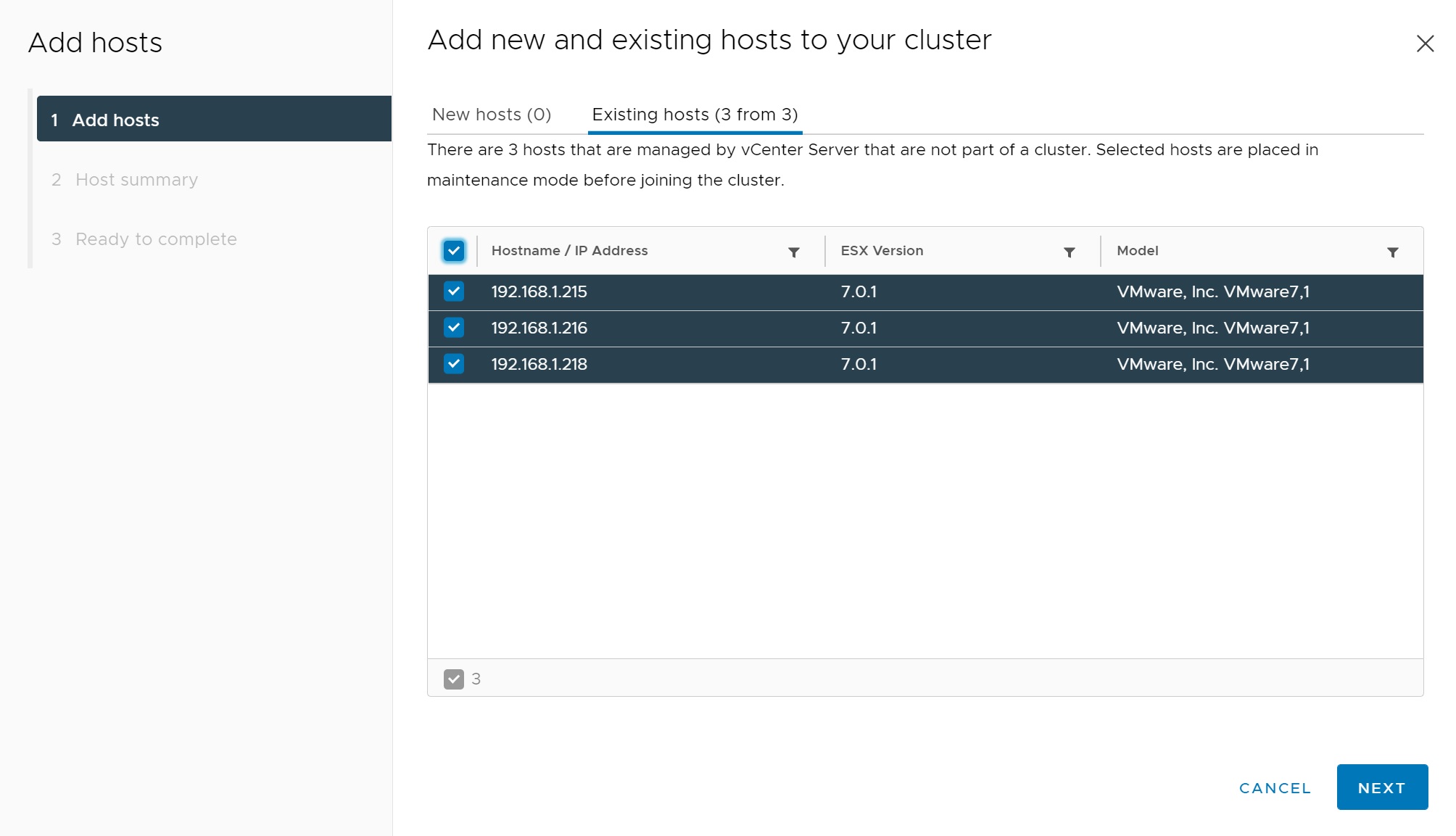Uncheck host 192.168.1.215

click(454, 291)
